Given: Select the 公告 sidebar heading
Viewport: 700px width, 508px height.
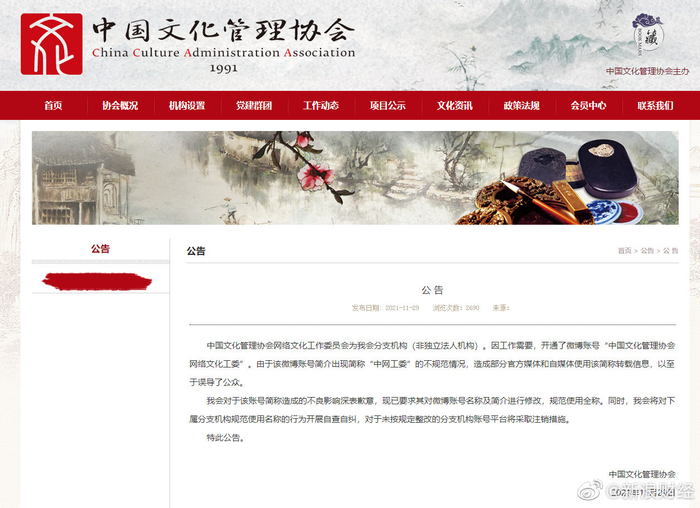Looking at the screenshot, I should (x=100, y=249).
